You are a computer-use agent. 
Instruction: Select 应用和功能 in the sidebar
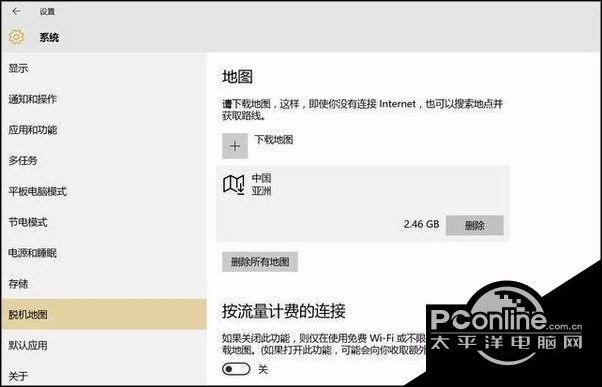pos(104,130)
